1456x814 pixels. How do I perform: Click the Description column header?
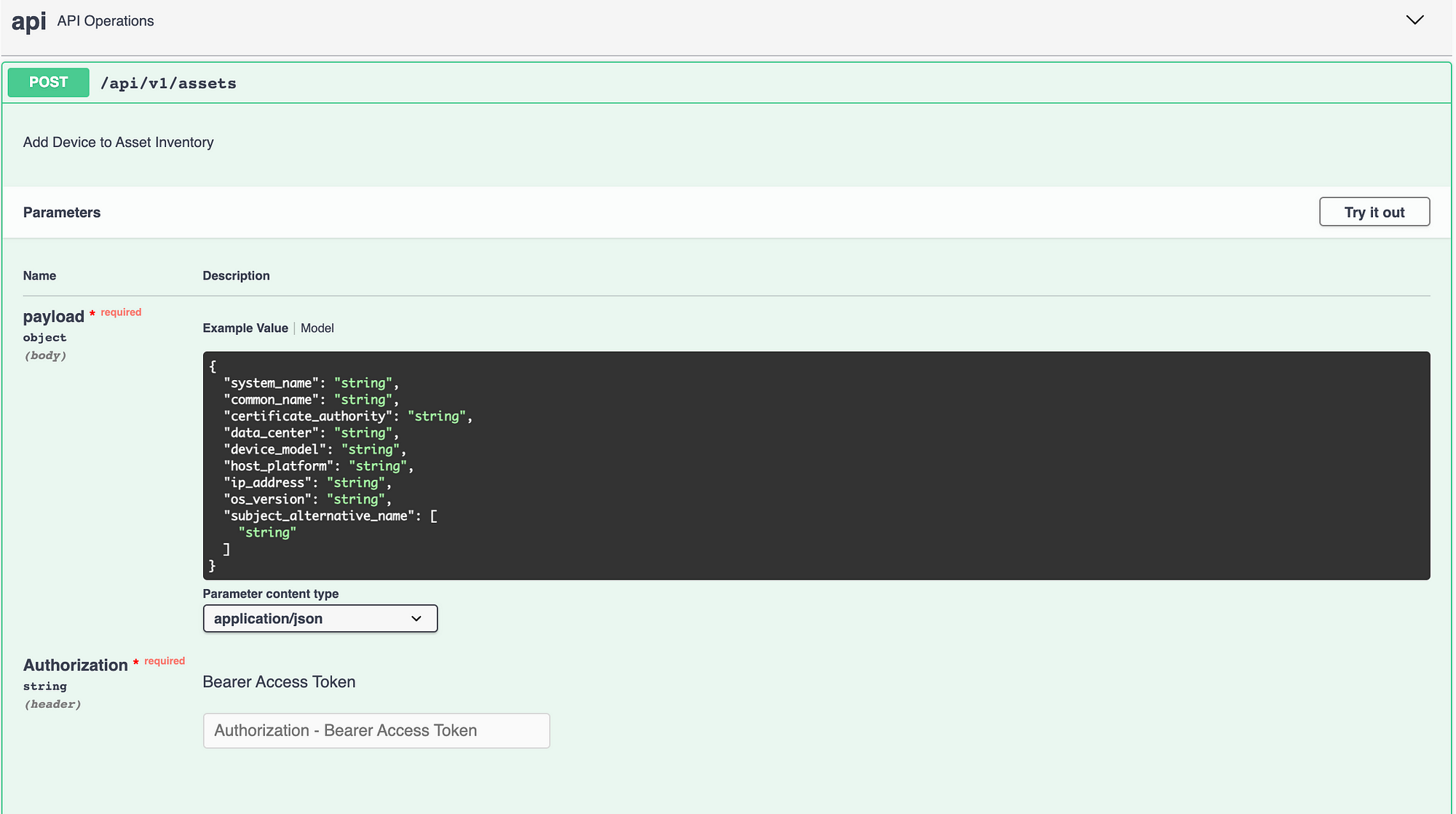(x=236, y=275)
